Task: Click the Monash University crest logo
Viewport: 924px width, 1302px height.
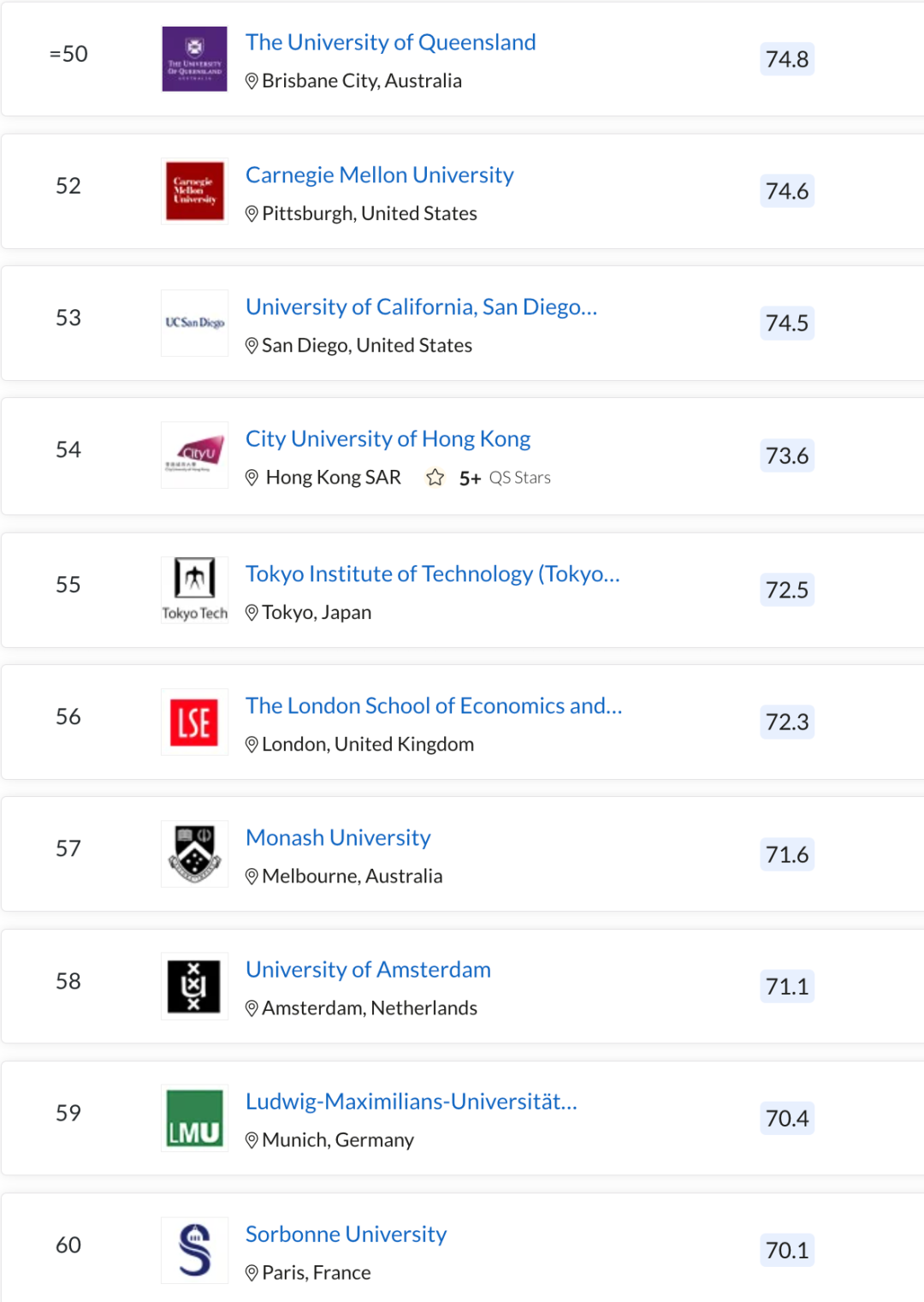Action: 194,853
